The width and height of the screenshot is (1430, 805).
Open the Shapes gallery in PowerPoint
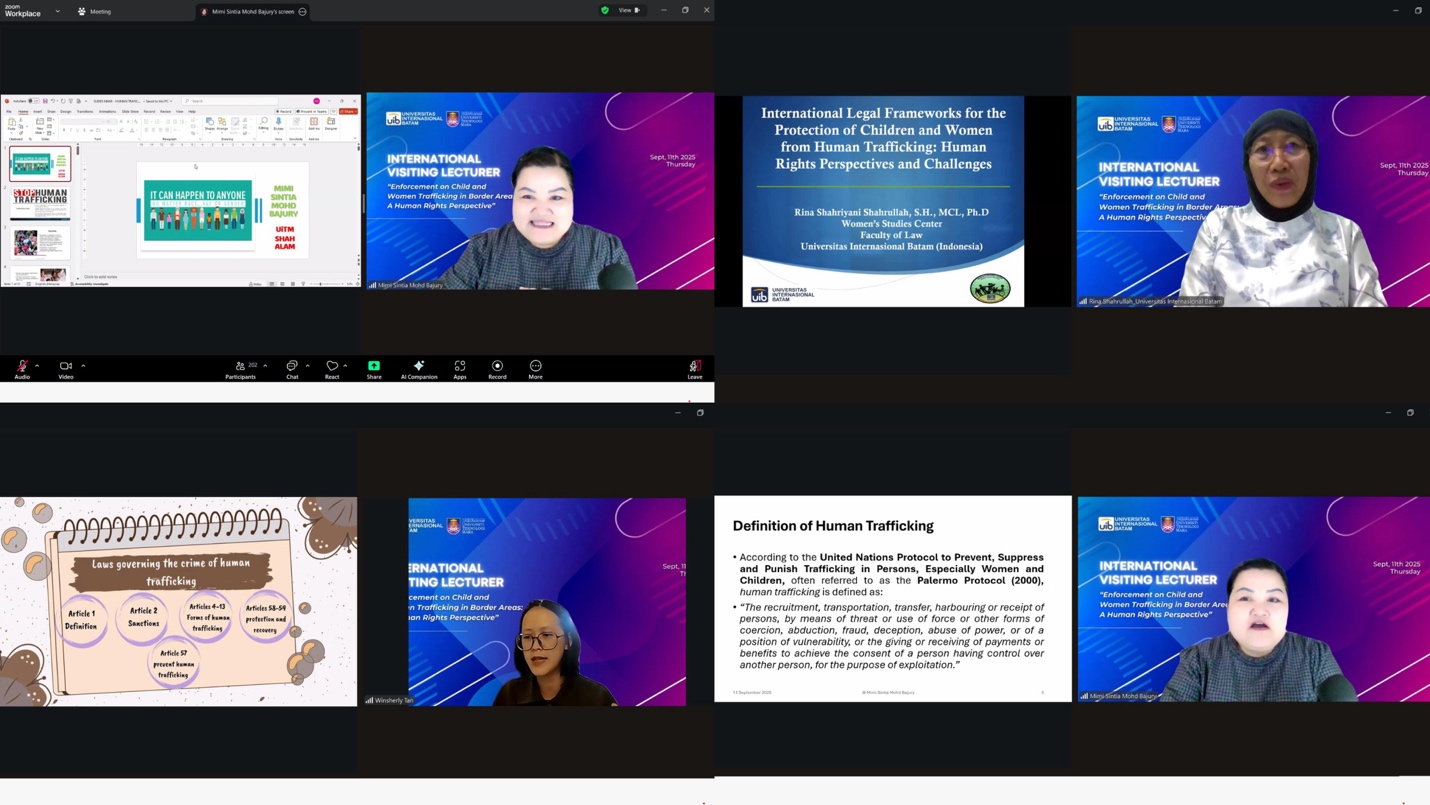(x=209, y=121)
